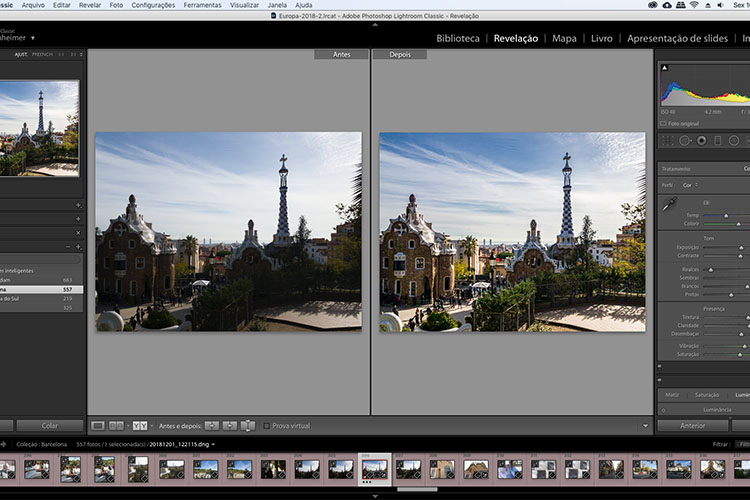Adjust the Pretos slider handle
The width and height of the screenshot is (750, 500).
[731, 295]
